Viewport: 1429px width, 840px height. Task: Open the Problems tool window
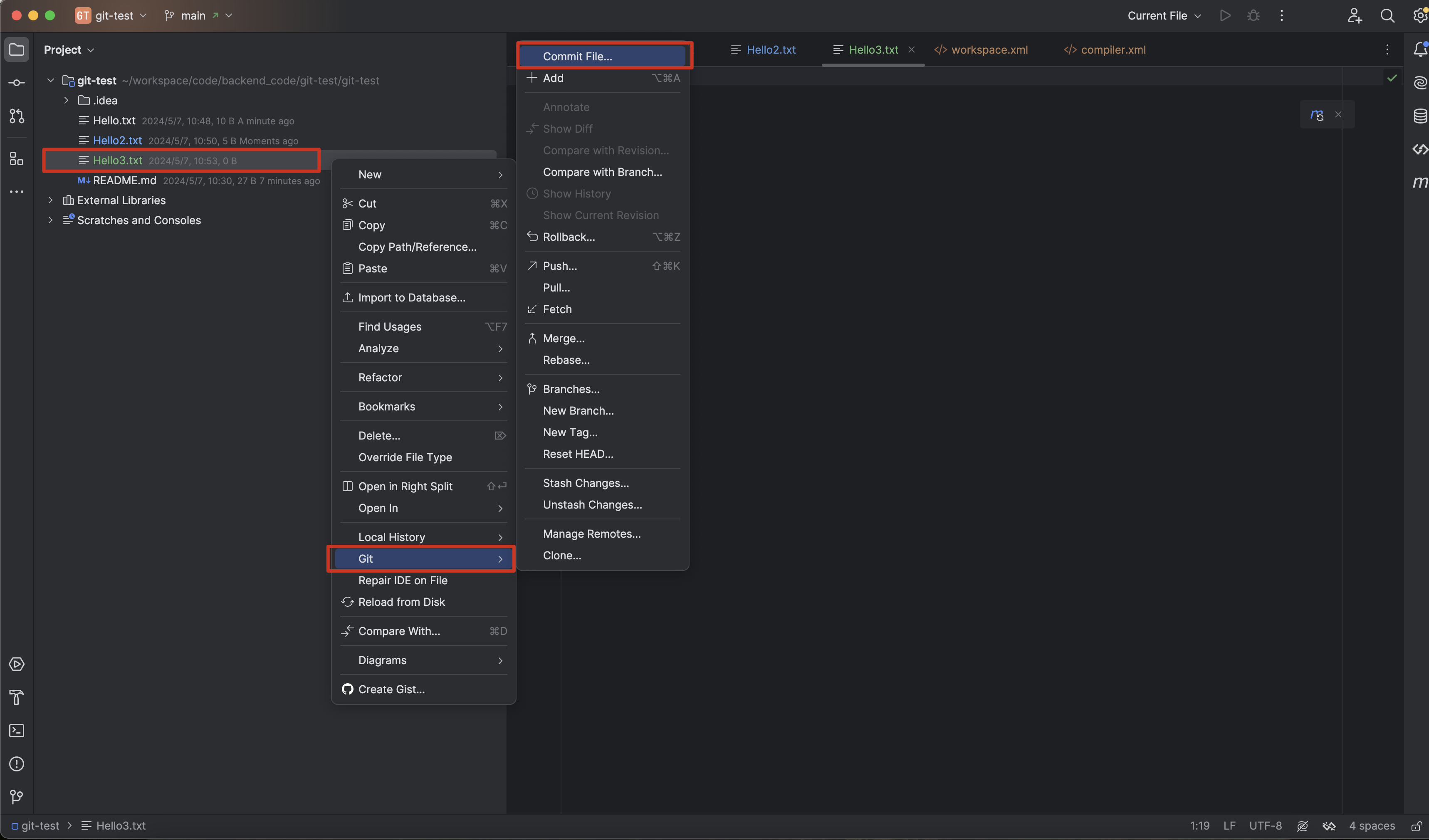pyautogui.click(x=17, y=764)
